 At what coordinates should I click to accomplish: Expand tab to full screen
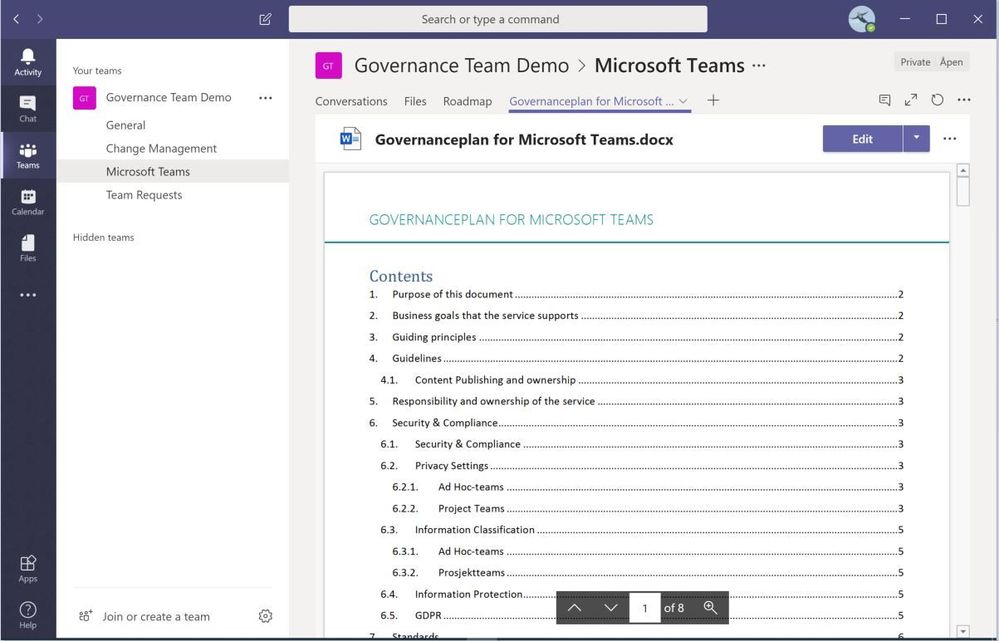(x=911, y=100)
